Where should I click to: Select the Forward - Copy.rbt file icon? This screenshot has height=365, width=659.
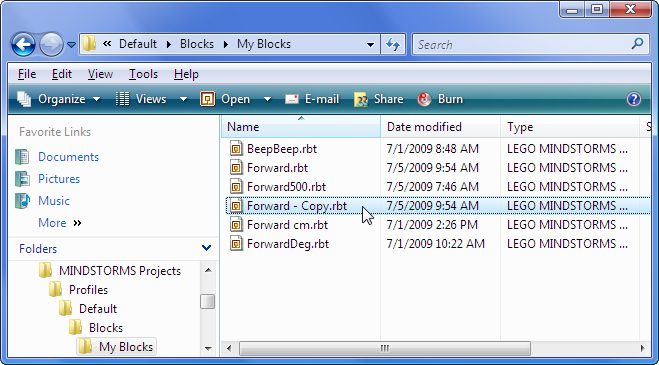(x=237, y=206)
